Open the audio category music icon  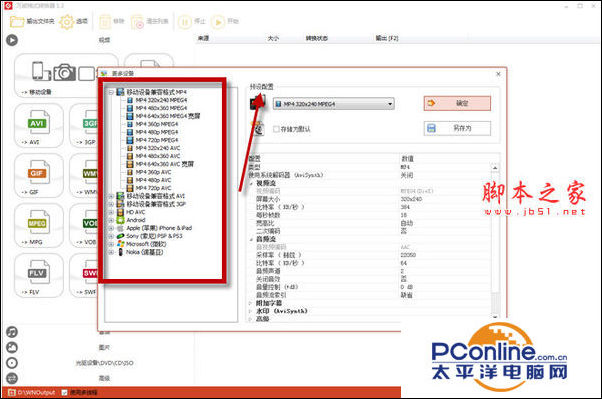12,332
